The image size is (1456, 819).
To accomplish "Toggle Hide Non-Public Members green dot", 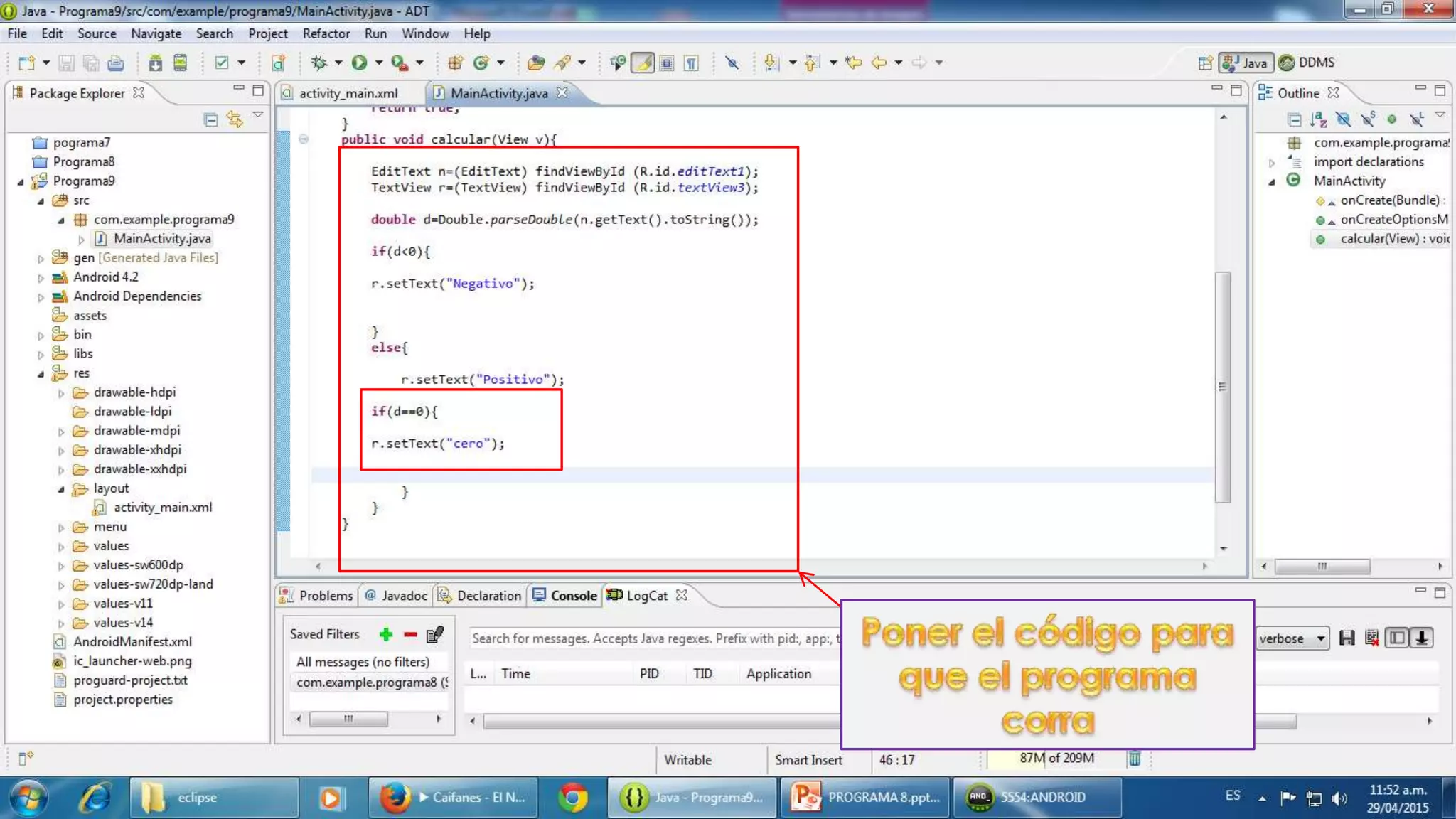I will (x=1391, y=119).
